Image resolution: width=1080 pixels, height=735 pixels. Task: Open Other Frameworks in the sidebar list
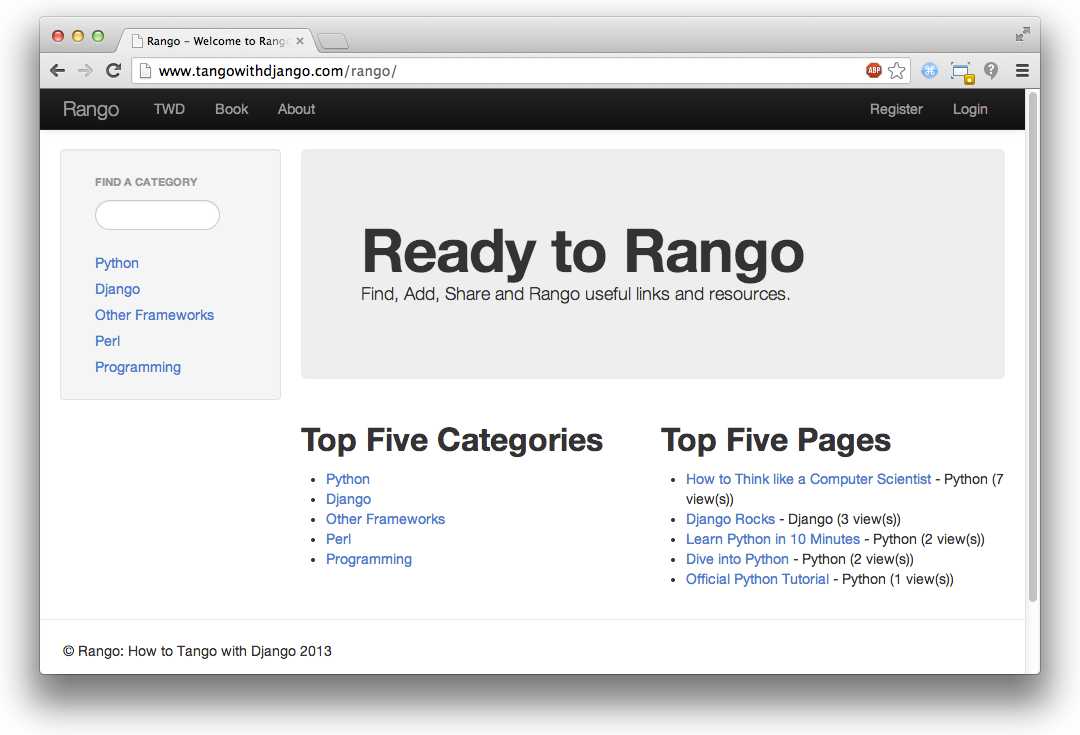point(154,315)
